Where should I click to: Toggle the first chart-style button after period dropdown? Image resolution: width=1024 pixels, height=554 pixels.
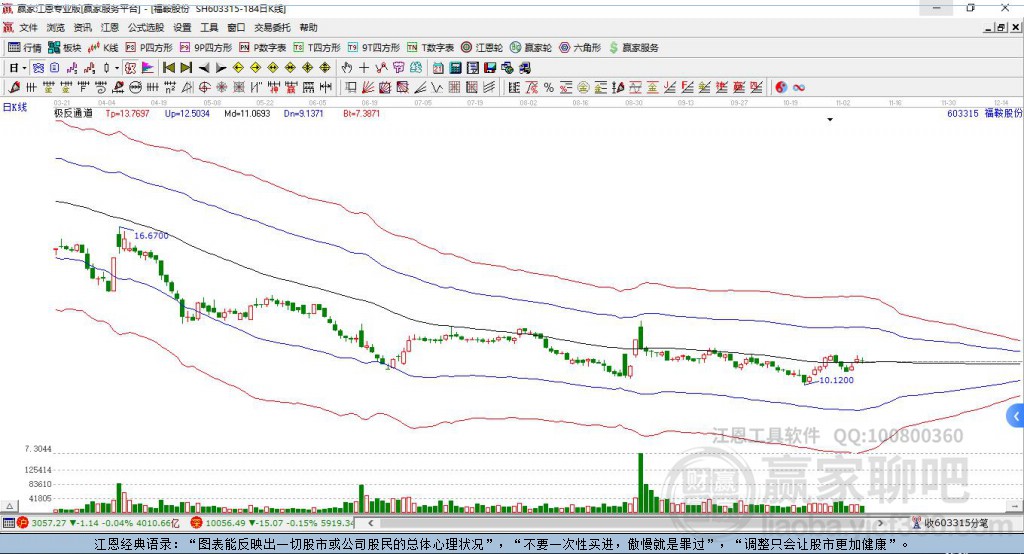(38, 68)
